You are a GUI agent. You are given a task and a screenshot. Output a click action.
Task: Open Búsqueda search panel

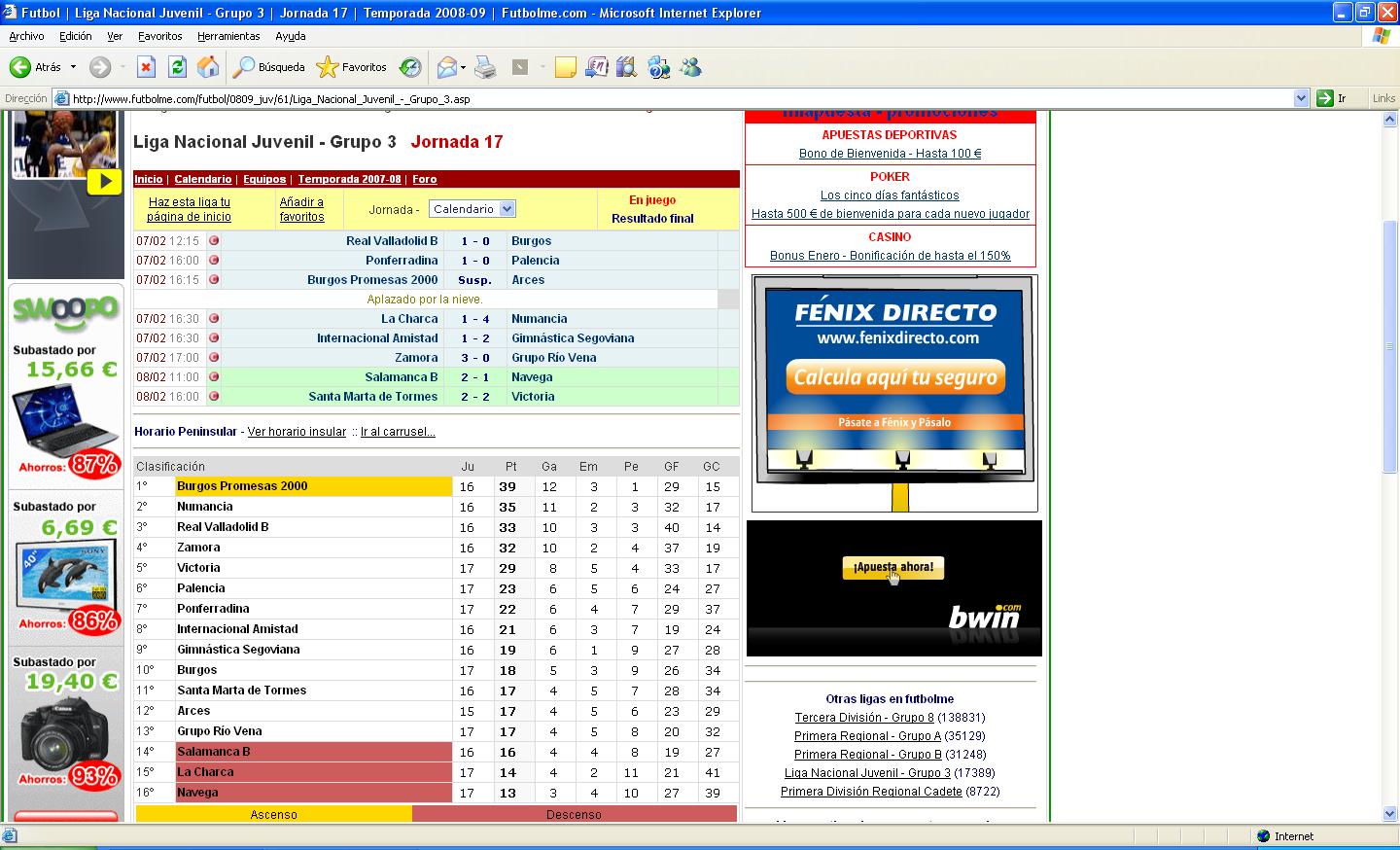click(x=269, y=67)
